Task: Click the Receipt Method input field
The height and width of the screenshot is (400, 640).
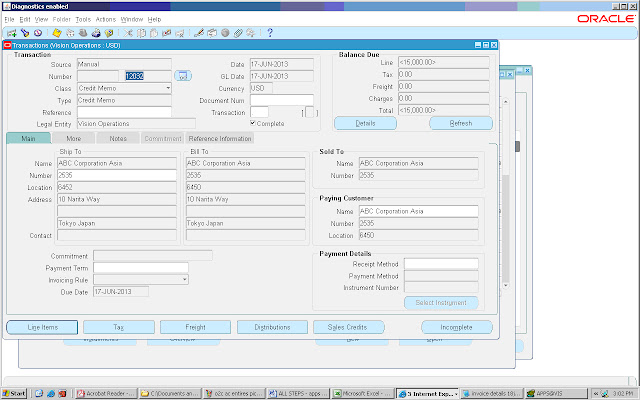Action: click(x=441, y=264)
